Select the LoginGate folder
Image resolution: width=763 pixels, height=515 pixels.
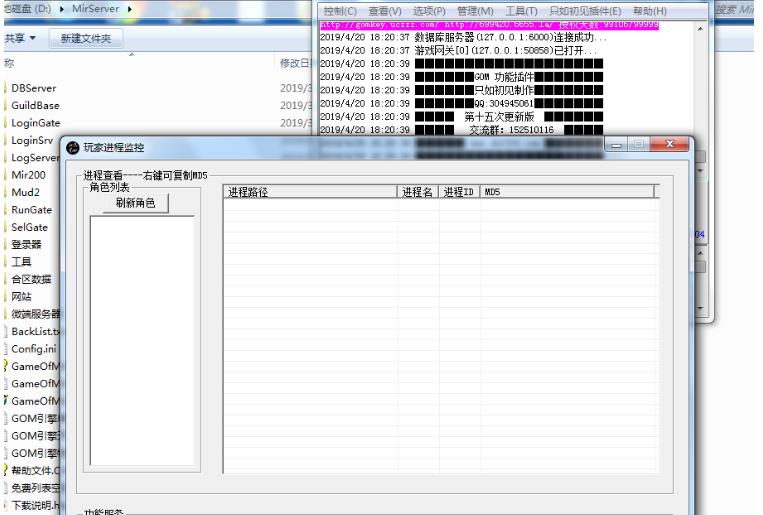[35, 123]
